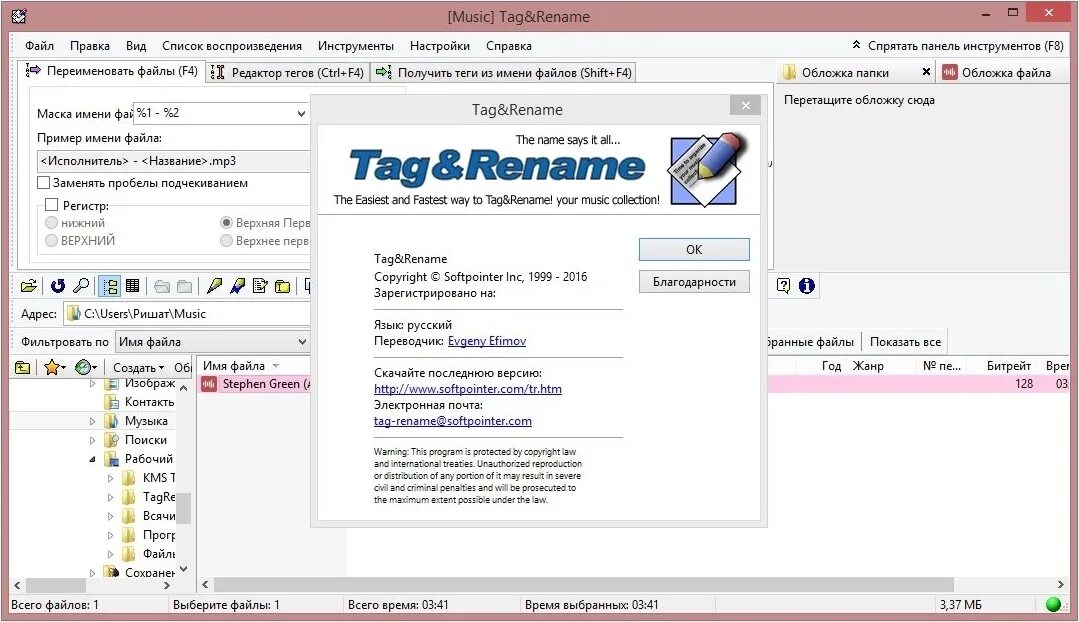Expand the KMS folder node
The width and height of the screenshot is (1079, 622).
pyautogui.click(x=110, y=478)
